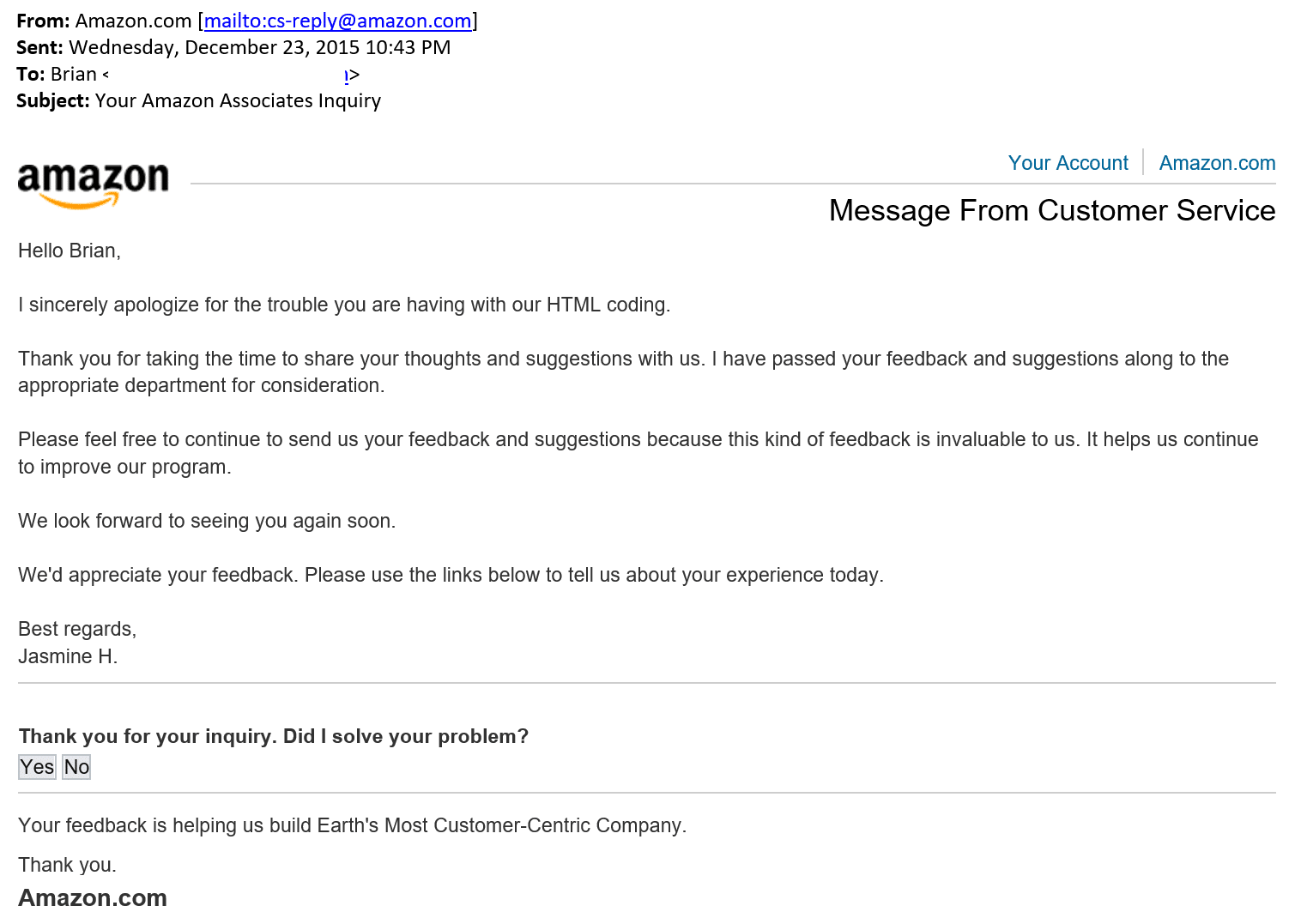The width and height of the screenshot is (1295, 924).
Task: Click the recipient email link after Brian
Action: pos(346,75)
